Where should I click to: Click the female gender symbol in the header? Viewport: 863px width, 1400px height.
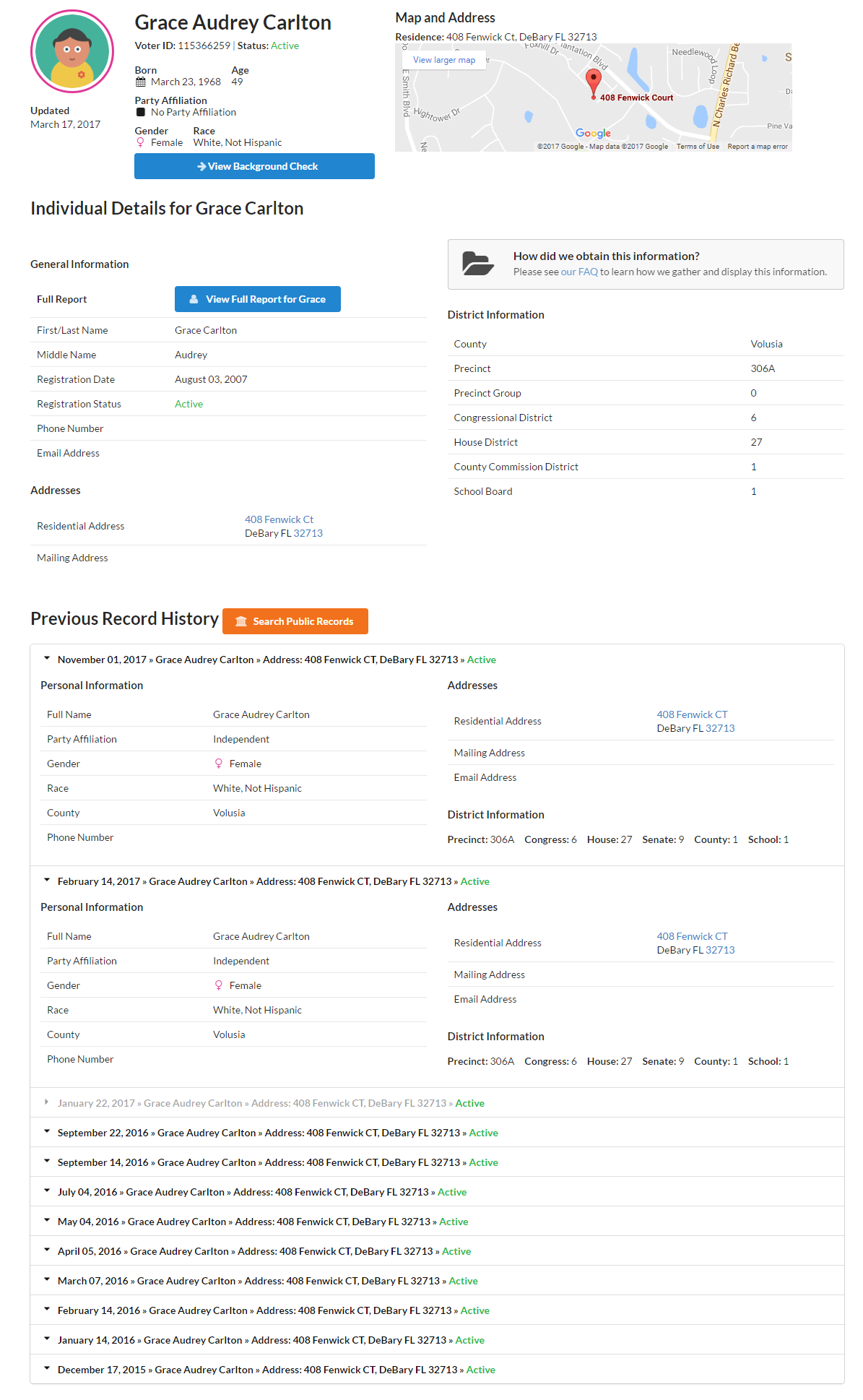click(141, 142)
